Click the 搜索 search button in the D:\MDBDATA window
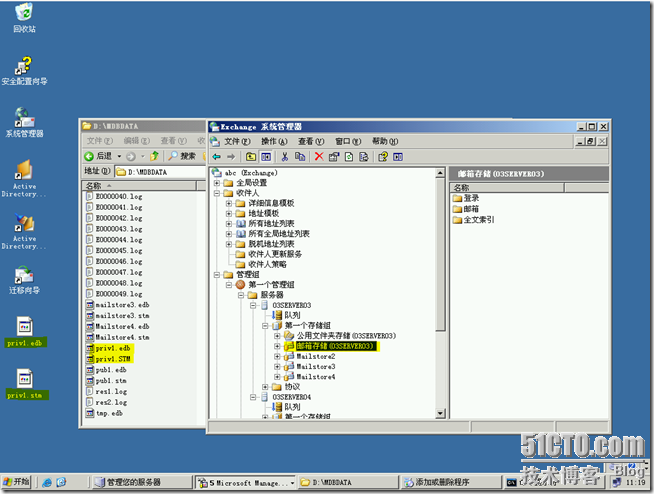This screenshot has width=654, height=494. pyautogui.click(x=182, y=156)
